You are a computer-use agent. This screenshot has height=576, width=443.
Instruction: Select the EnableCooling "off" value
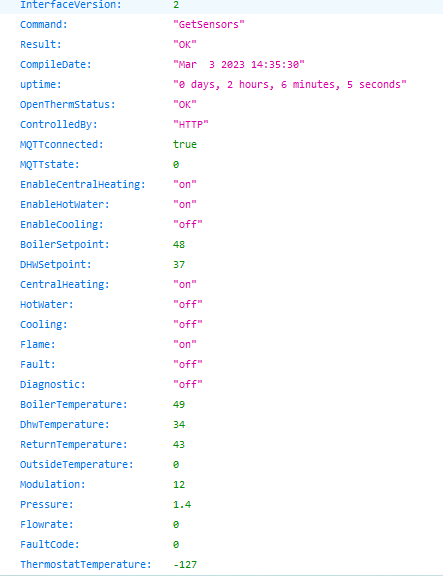tap(188, 224)
